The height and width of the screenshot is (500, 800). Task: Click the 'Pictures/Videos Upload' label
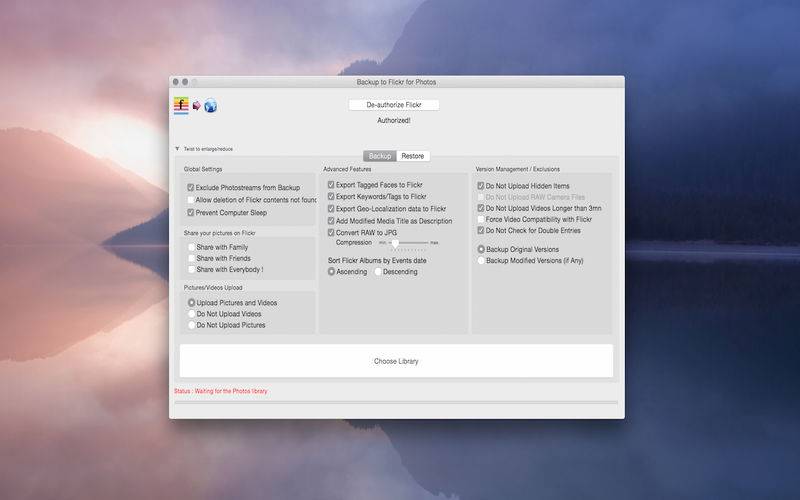point(213,288)
